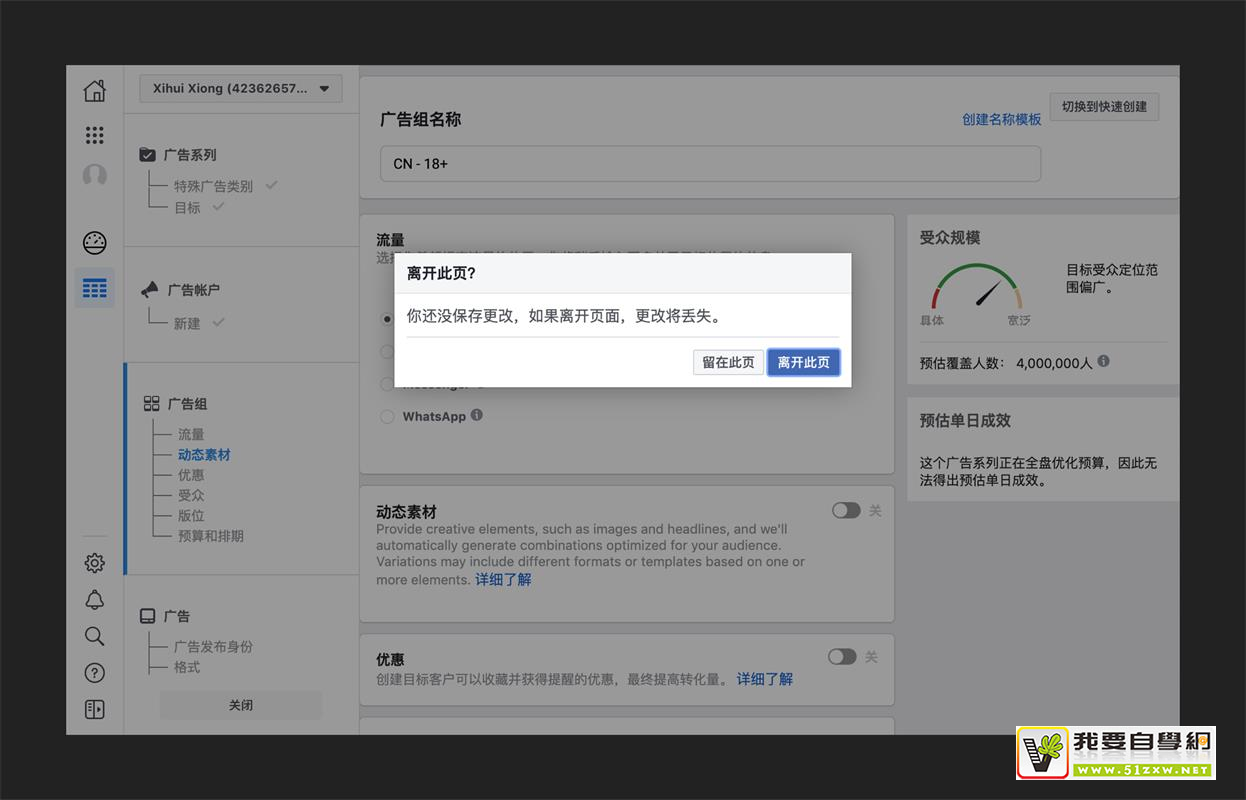This screenshot has height=800, width=1246.
Task: Click the 创建名称模板 link
Action: pos(1001,119)
